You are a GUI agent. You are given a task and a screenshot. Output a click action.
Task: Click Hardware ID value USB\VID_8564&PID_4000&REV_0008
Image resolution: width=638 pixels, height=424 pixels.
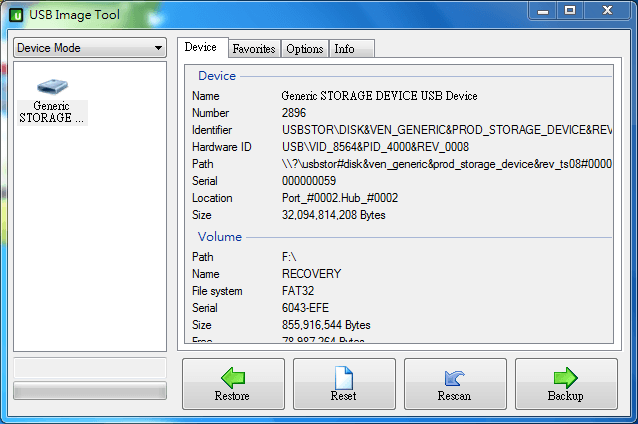[x=376, y=147]
